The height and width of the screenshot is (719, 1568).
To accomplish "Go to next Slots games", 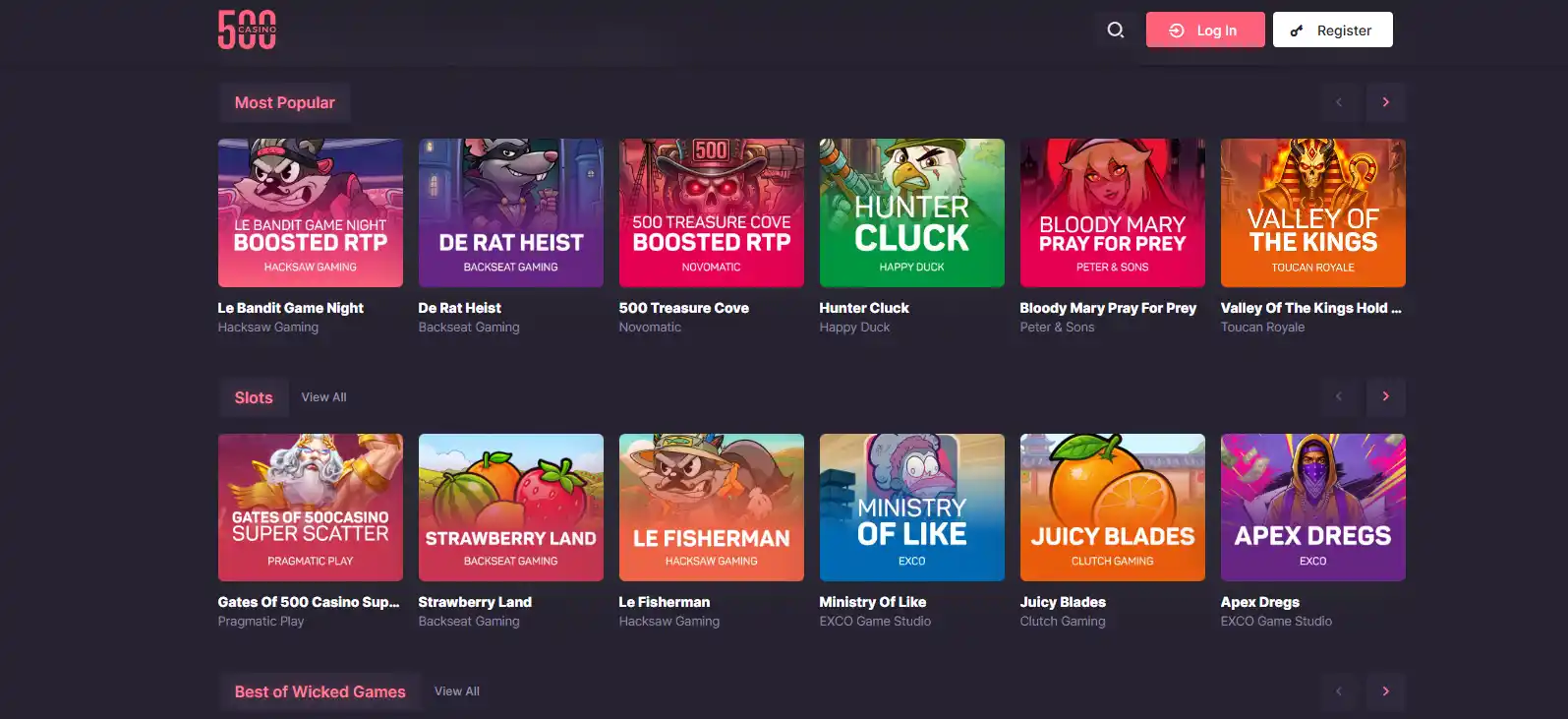I will (1386, 396).
